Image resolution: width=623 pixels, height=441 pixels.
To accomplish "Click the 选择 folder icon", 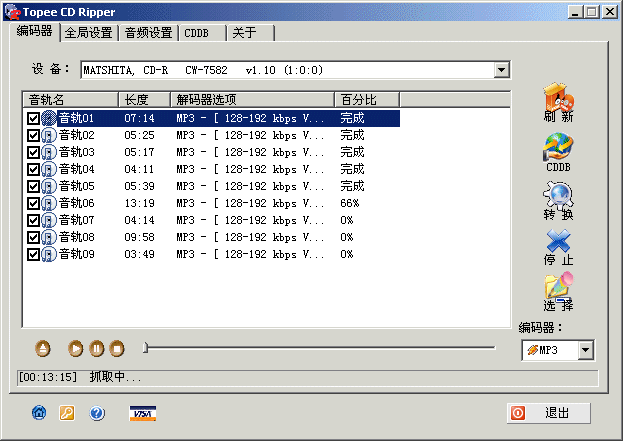I will point(558,291).
